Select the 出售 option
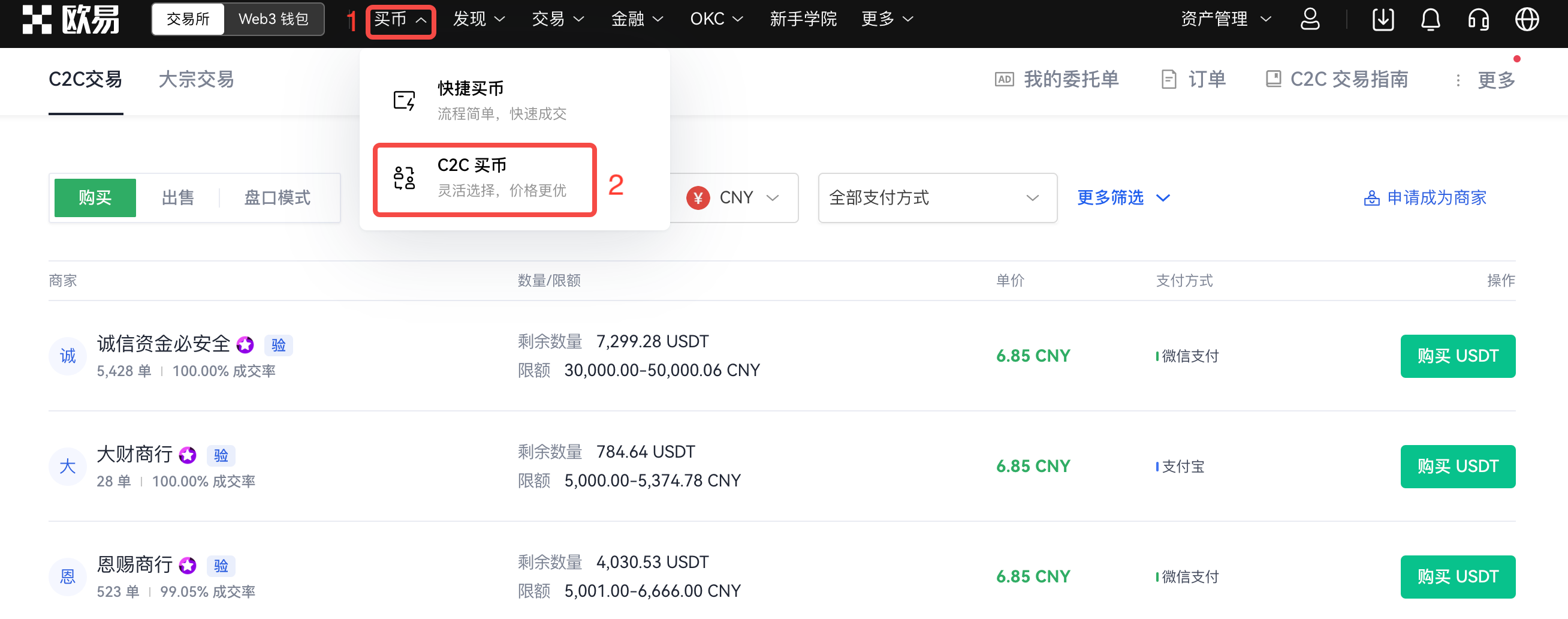 click(177, 197)
